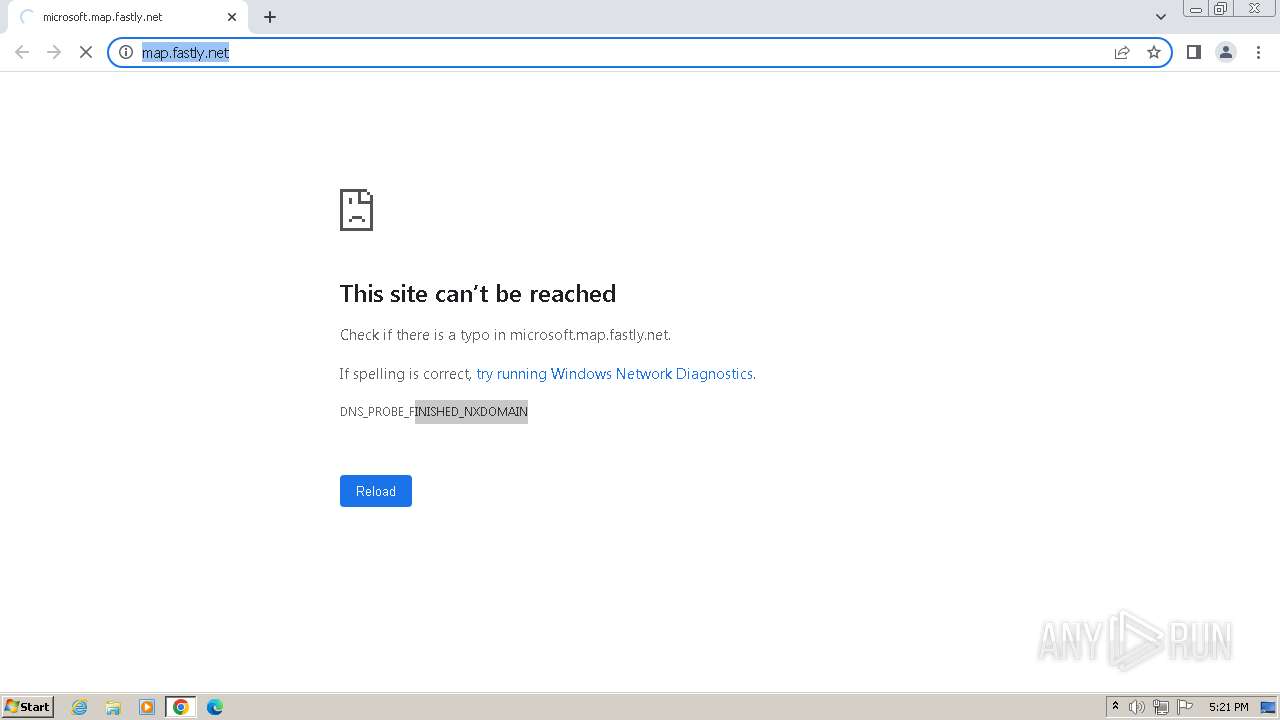Image resolution: width=1280 pixels, height=720 pixels.
Task: Switch to Chrome taskbar button
Action: (181, 707)
